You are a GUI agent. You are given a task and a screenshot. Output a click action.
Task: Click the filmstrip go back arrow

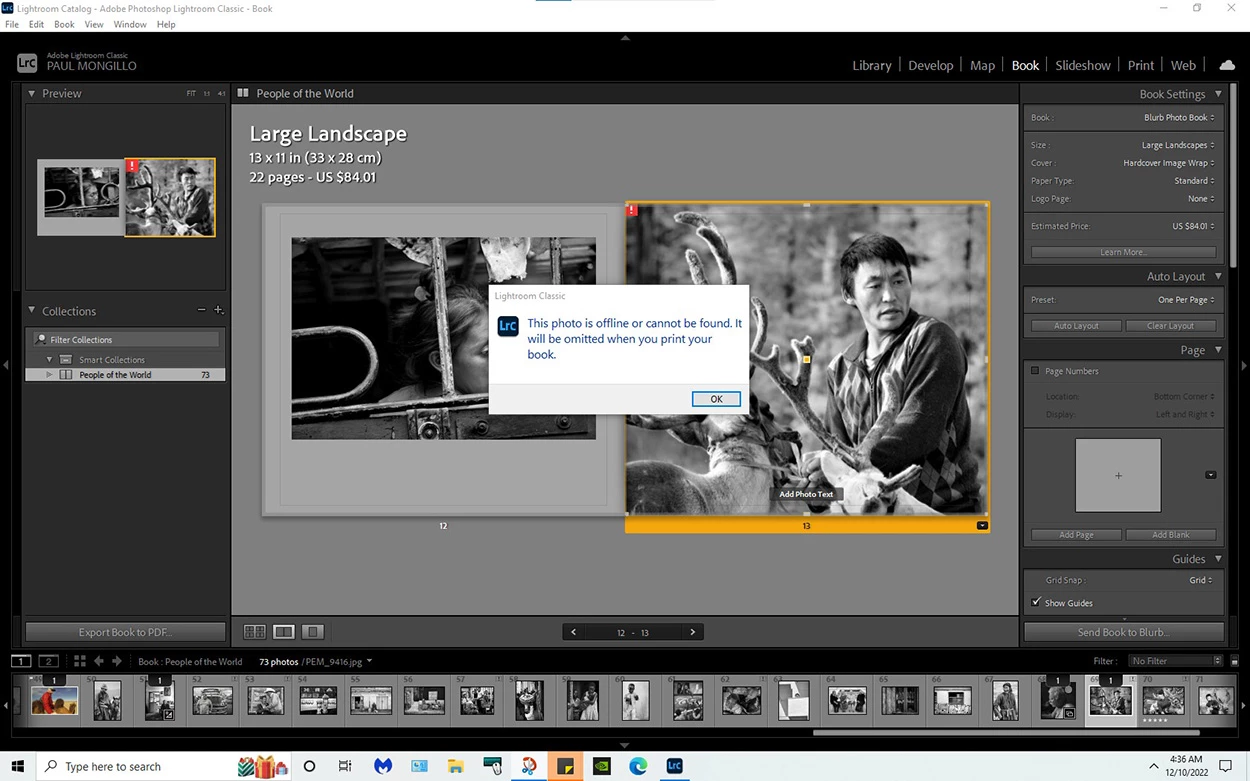click(99, 661)
